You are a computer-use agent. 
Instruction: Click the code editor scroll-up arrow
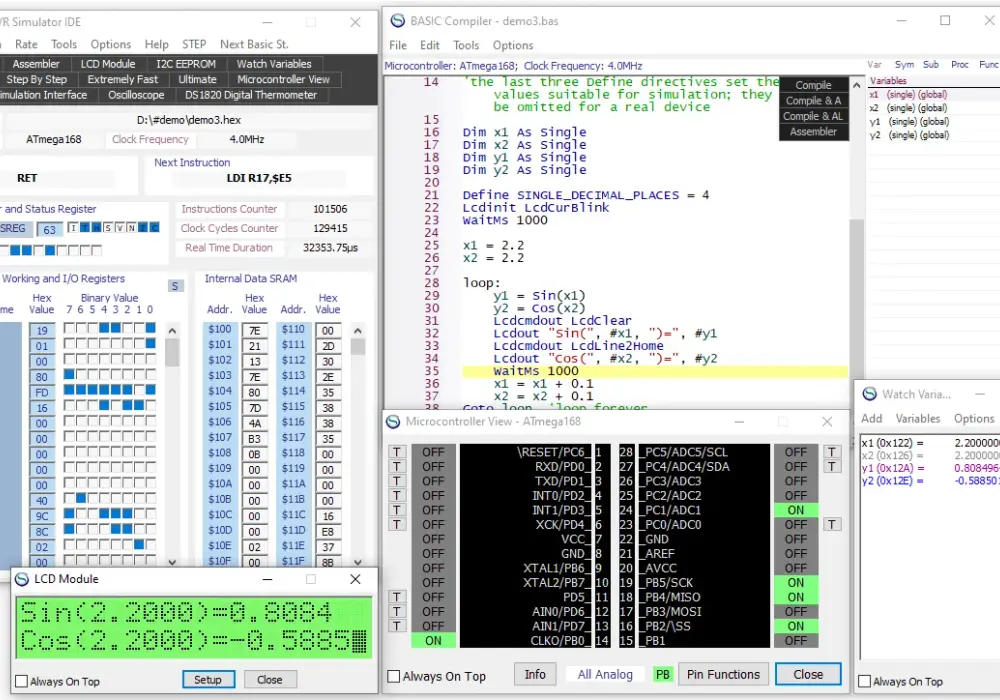[x=857, y=85]
